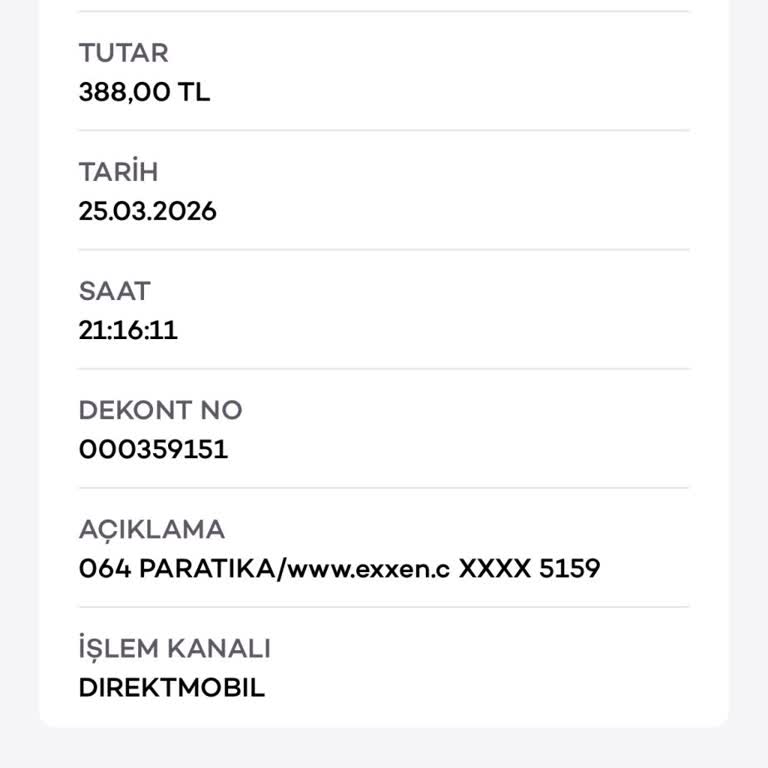Select the DIREKTMOBIL channel value
Image resolution: width=768 pixels, height=768 pixels.
pos(171,688)
